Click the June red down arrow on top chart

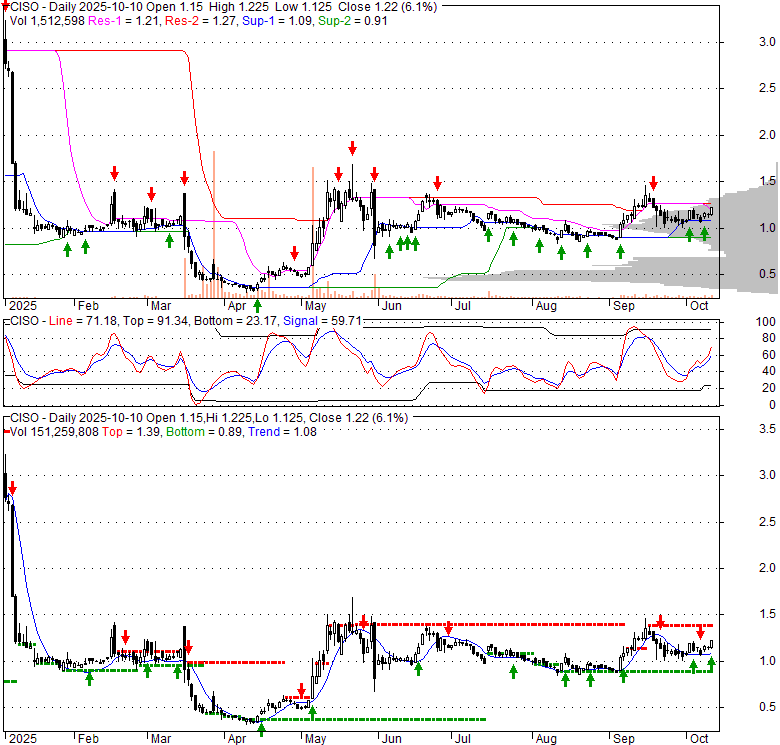[437, 183]
